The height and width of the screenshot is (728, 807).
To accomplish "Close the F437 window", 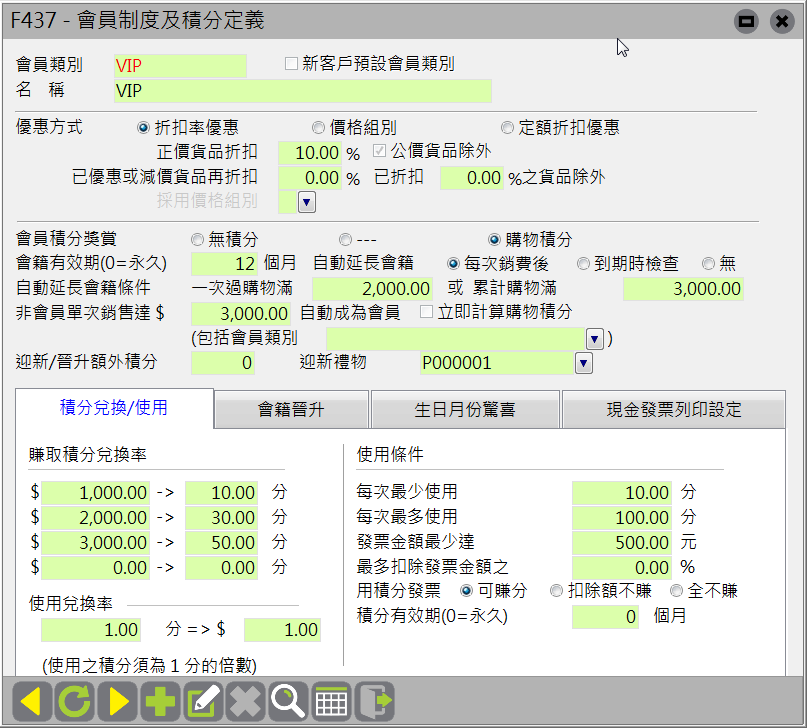I will [x=782, y=21].
